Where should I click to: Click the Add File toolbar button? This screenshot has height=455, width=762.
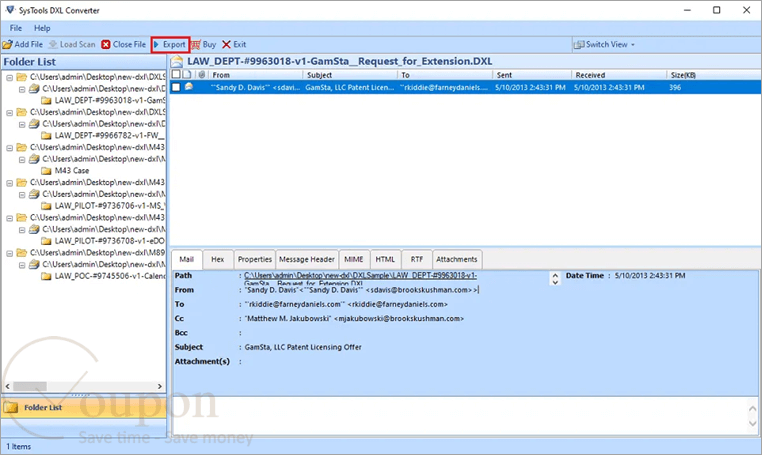pos(23,44)
